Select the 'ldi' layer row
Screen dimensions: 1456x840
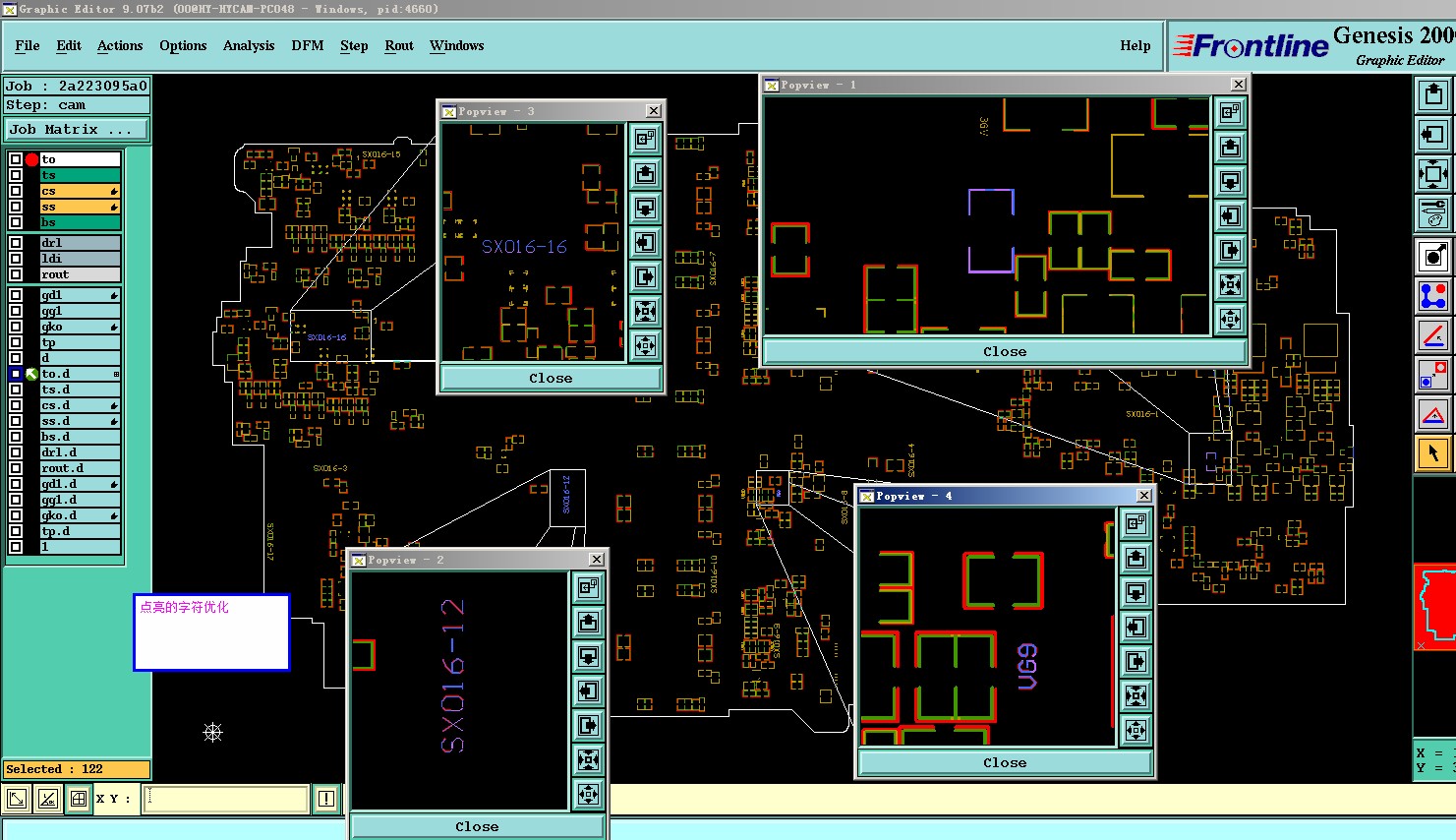point(80,259)
